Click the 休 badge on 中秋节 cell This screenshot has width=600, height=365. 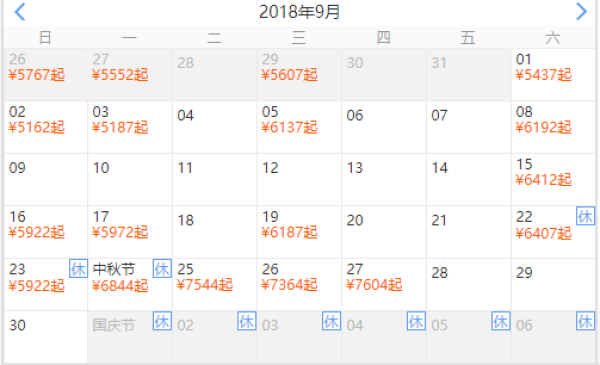point(162,269)
